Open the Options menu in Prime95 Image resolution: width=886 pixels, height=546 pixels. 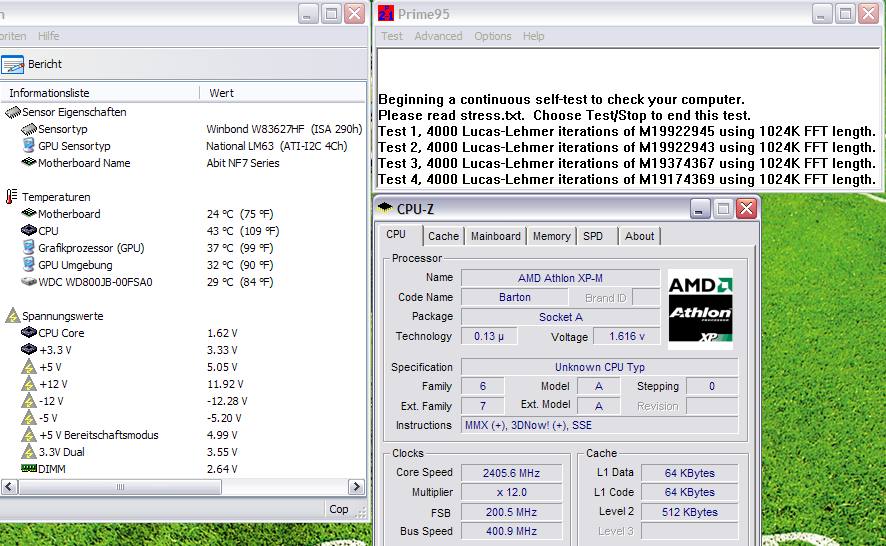[x=493, y=36]
